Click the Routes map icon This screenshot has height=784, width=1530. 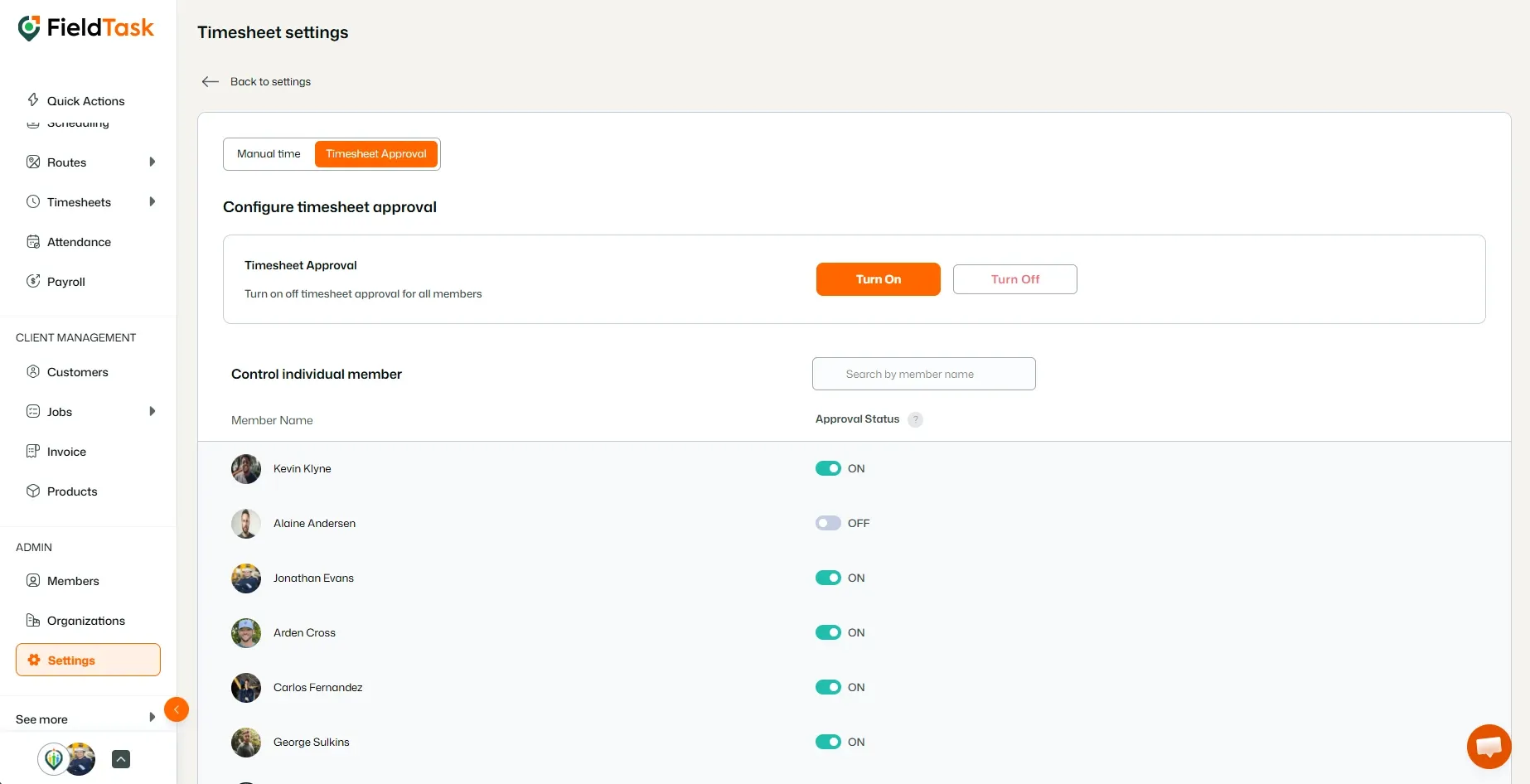pos(33,162)
